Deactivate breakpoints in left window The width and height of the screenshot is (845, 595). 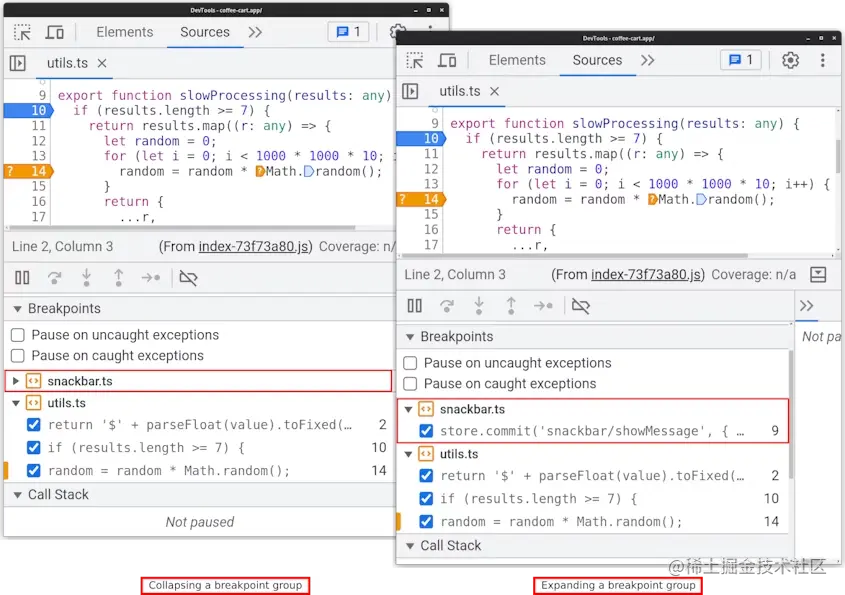[188, 278]
